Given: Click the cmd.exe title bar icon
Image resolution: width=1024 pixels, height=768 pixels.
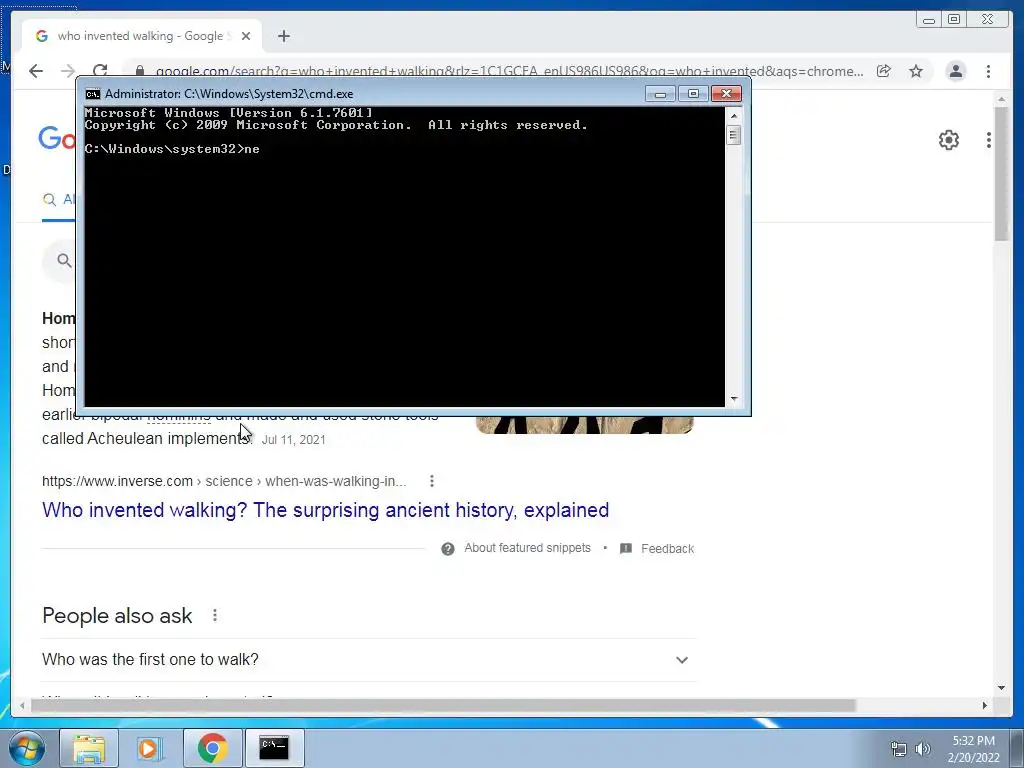Looking at the screenshot, I should coord(93,94).
